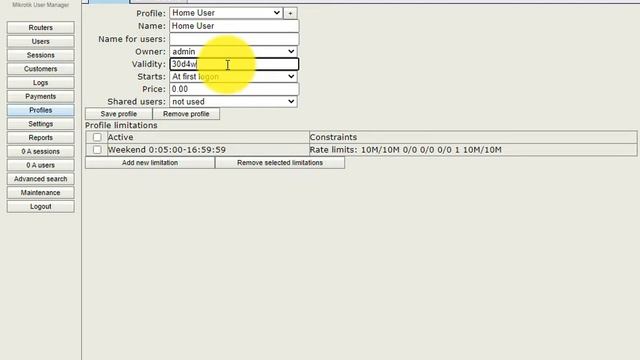The image size is (640, 360).
Task: Open the Reports page
Action: tap(40, 138)
